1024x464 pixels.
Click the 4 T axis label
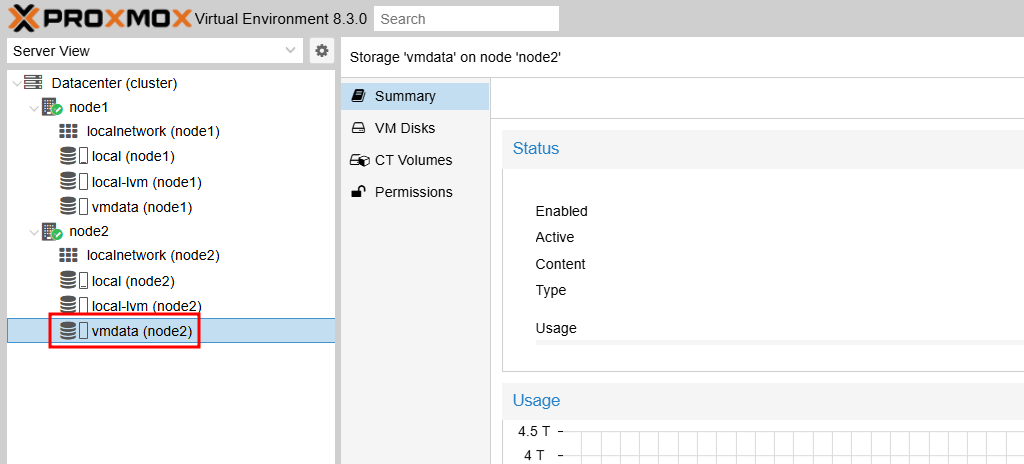534,456
